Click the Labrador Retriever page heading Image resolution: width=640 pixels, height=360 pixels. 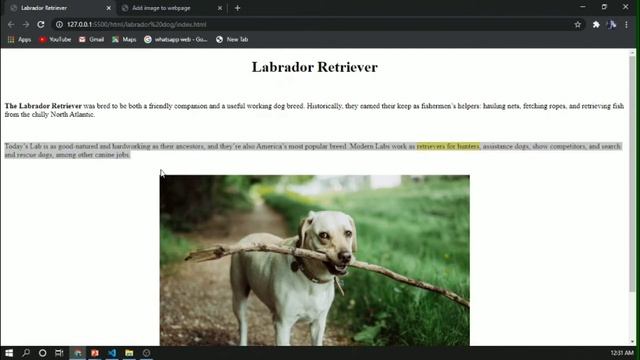click(315, 67)
